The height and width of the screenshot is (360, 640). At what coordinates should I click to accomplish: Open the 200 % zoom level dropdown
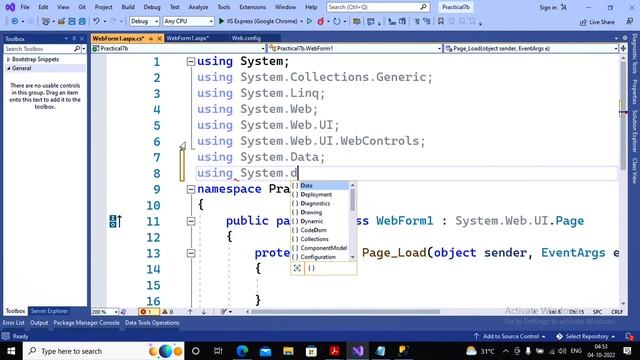[x=104, y=311]
